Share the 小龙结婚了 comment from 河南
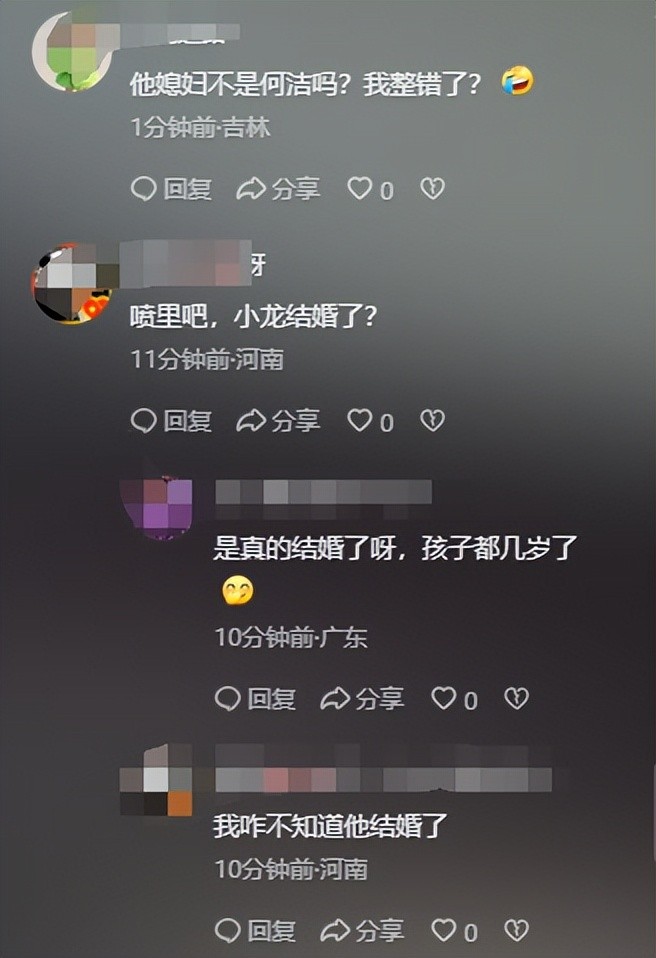Screen dimensions: 656x958 (279, 421)
